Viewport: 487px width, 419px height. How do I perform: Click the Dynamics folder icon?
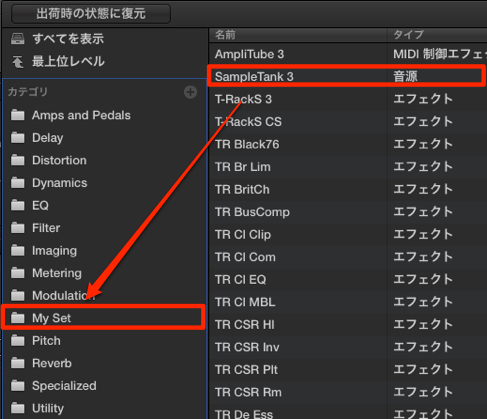(x=18, y=183)
